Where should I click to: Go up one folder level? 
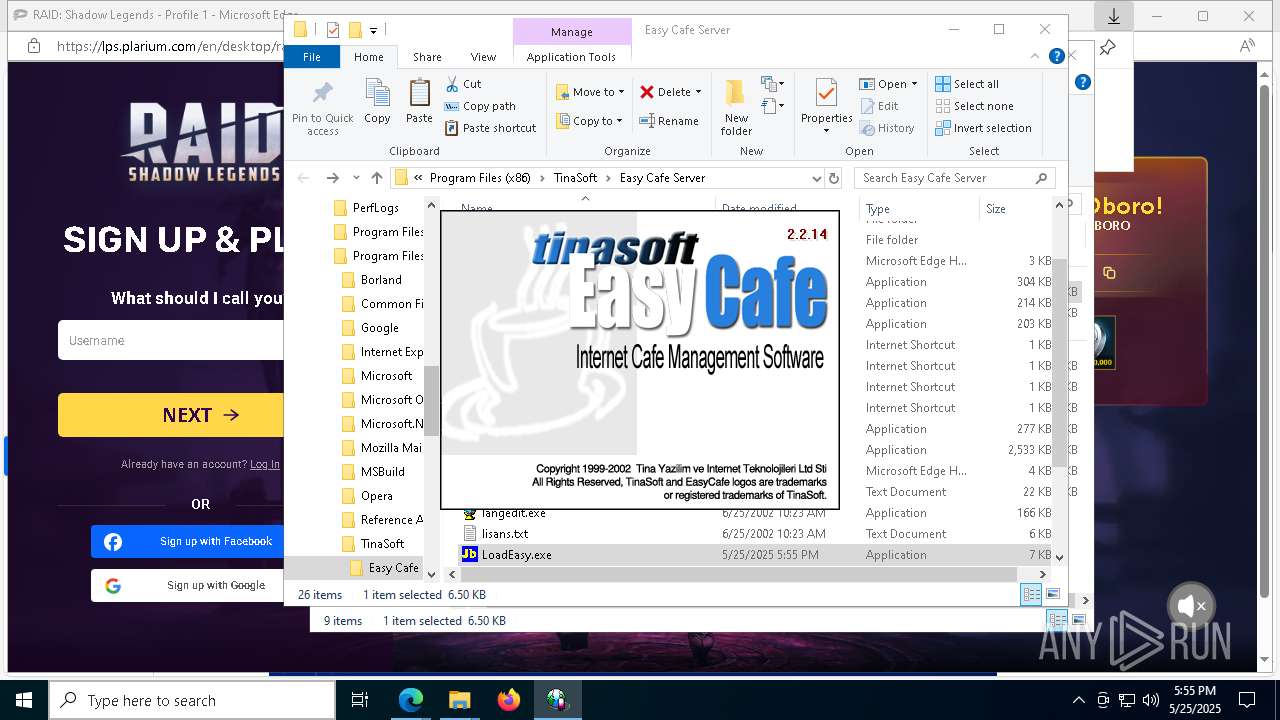(377, 178)
